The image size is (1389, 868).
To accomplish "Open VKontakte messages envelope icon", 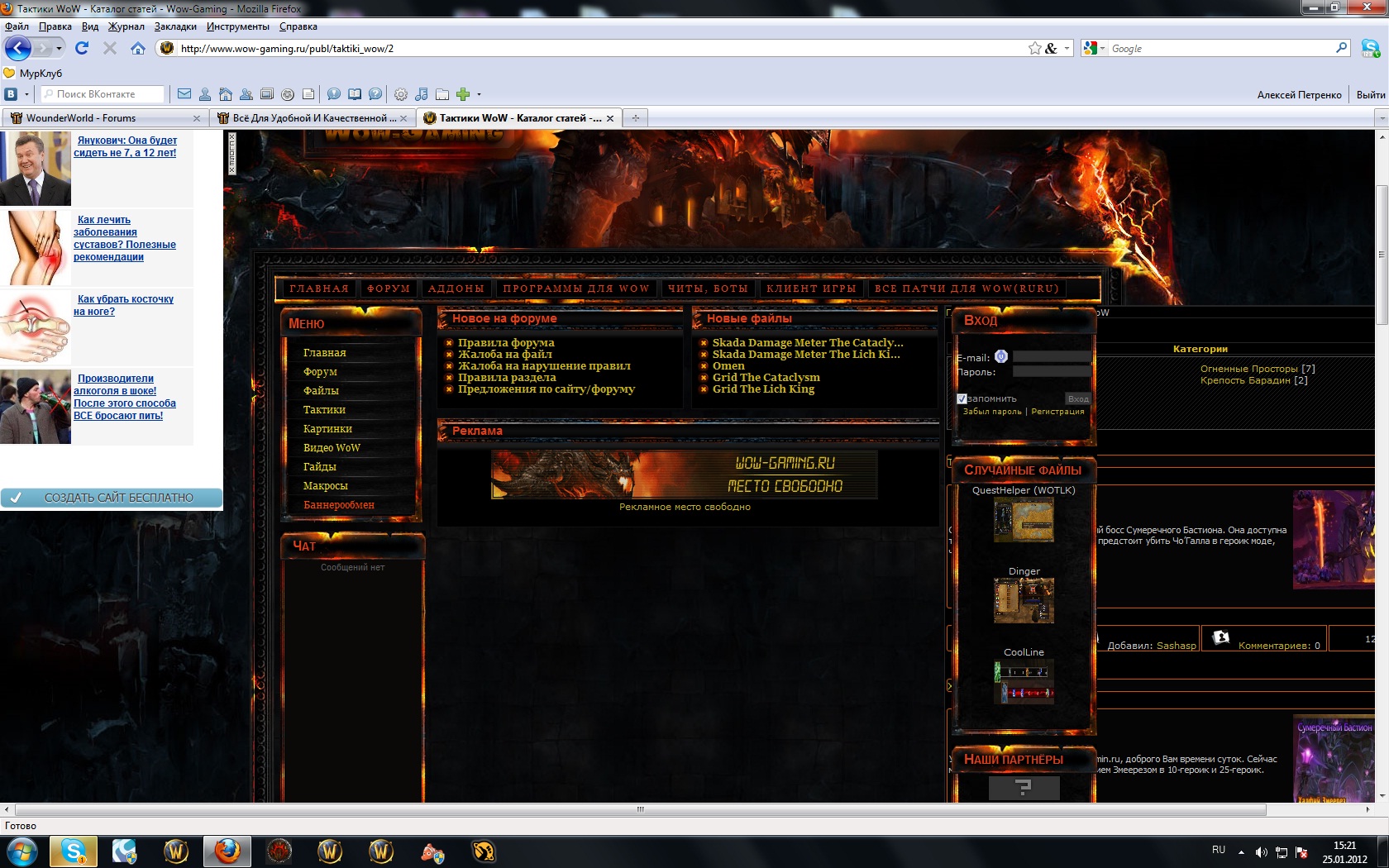I will [184, 94].
